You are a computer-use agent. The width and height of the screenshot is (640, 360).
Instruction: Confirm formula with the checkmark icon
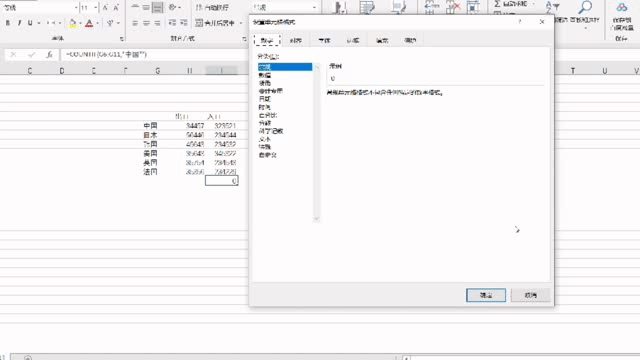[x=31, y=54]
